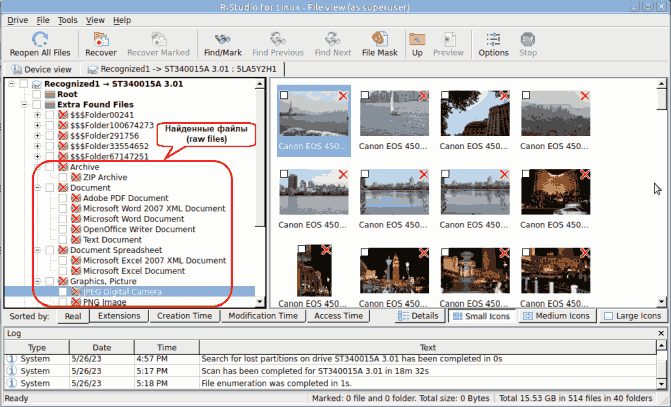Click the Recover Marked toolbar icon
671x407 pixels.
click(x=159, y=39)
